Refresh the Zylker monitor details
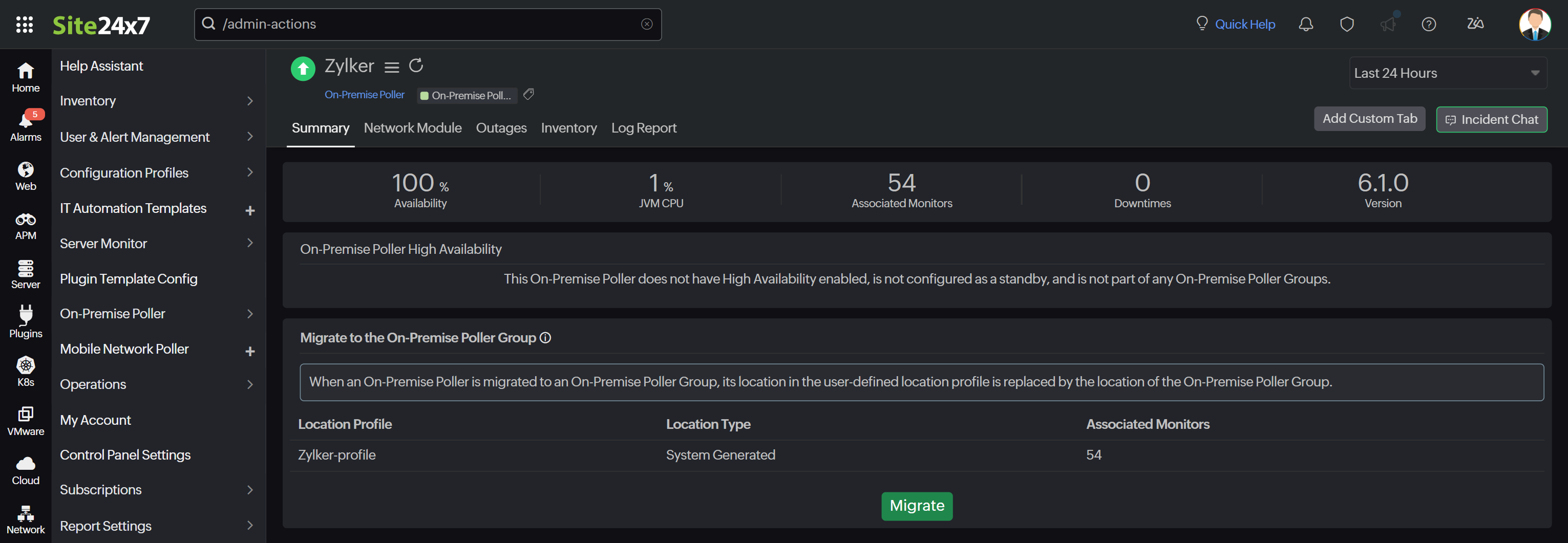 pos(416,66)
